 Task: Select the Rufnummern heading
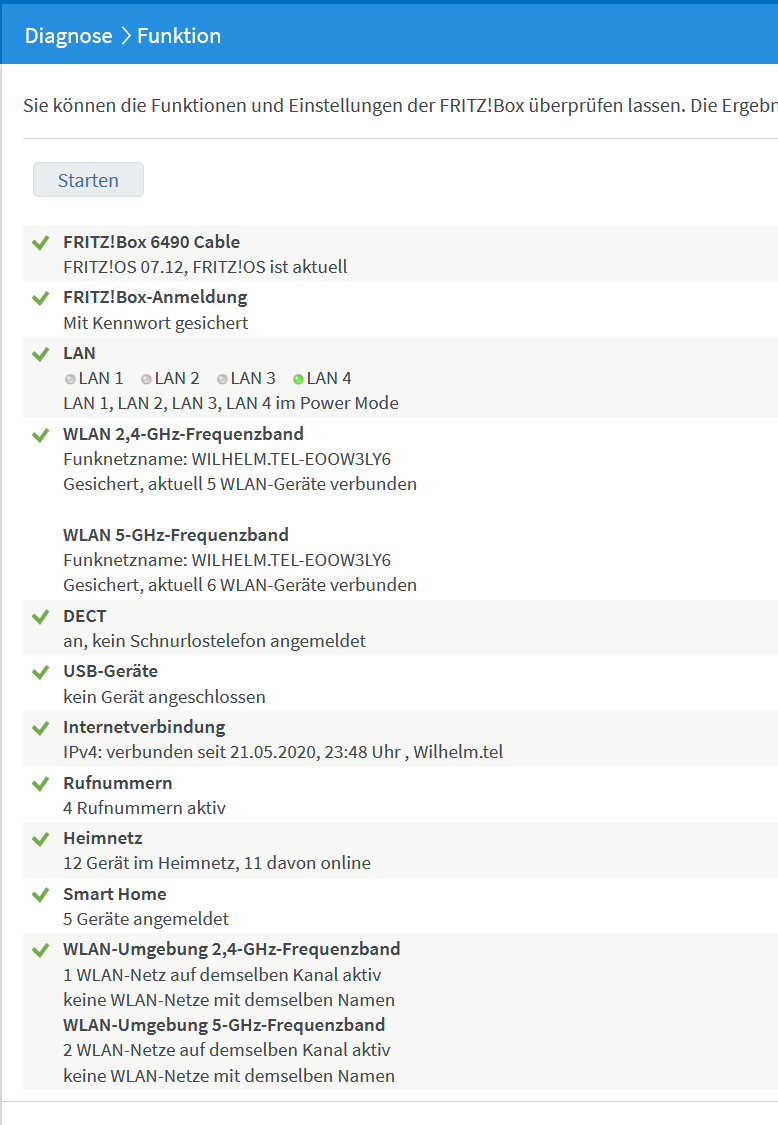pyautogui.click(x=118, y=783)
